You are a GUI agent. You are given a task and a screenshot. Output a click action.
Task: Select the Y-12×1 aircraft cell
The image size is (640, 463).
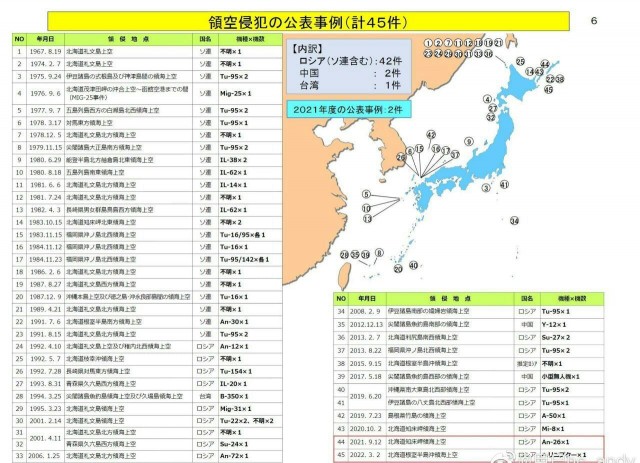click(572, 325)
